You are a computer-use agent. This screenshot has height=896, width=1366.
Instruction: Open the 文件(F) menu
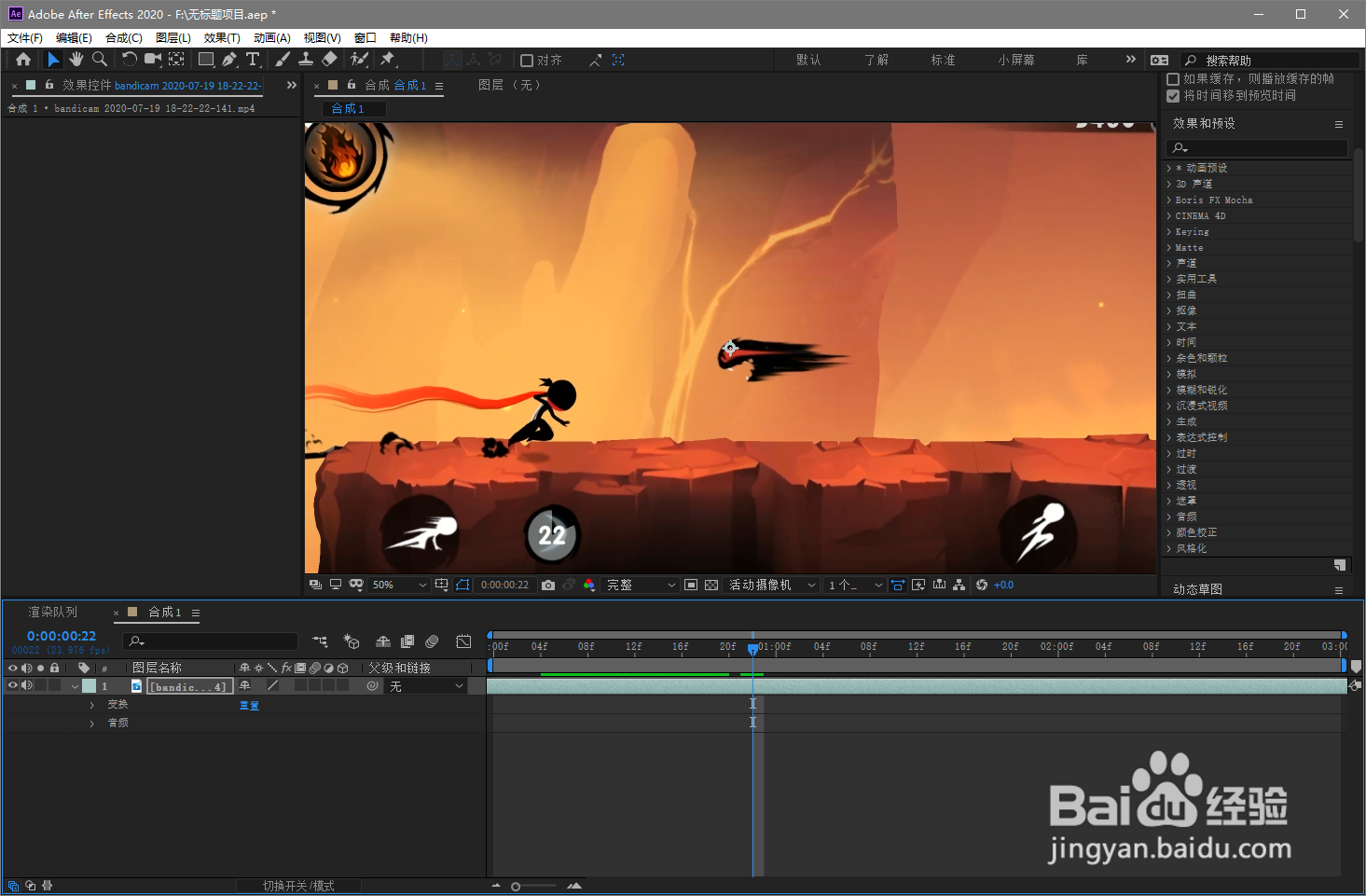point(25,38)
